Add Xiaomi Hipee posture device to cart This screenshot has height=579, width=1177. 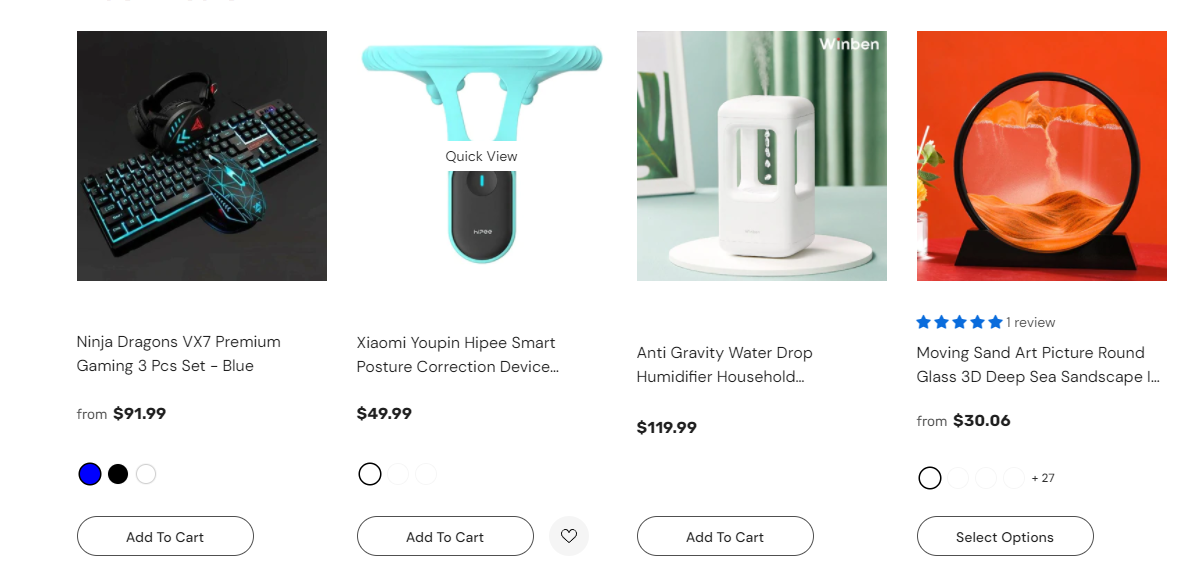pos(445,536)
